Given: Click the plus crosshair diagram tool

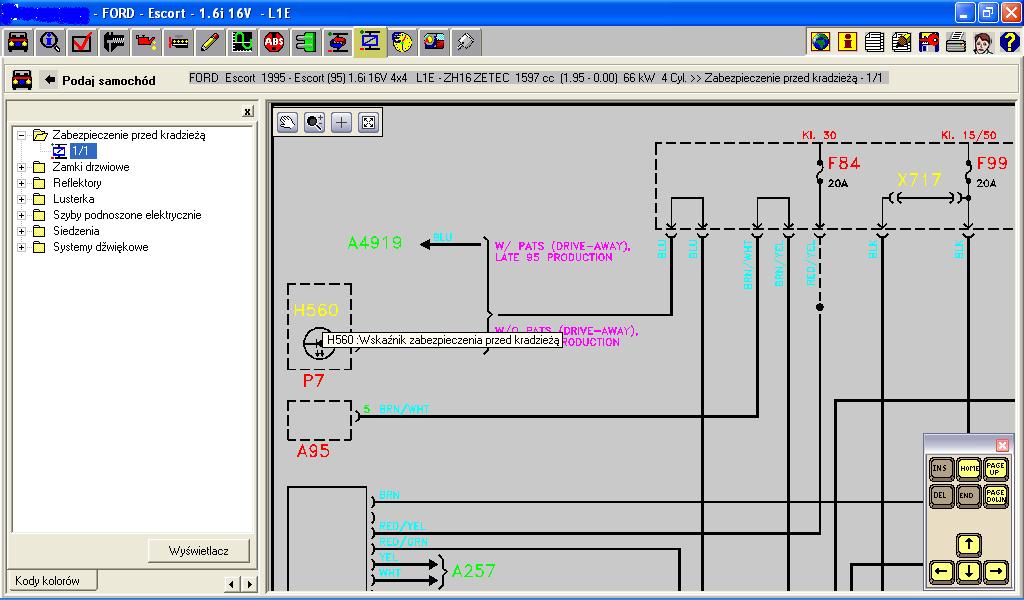Looking at the screenshot, I should click(x=342, y=122).
